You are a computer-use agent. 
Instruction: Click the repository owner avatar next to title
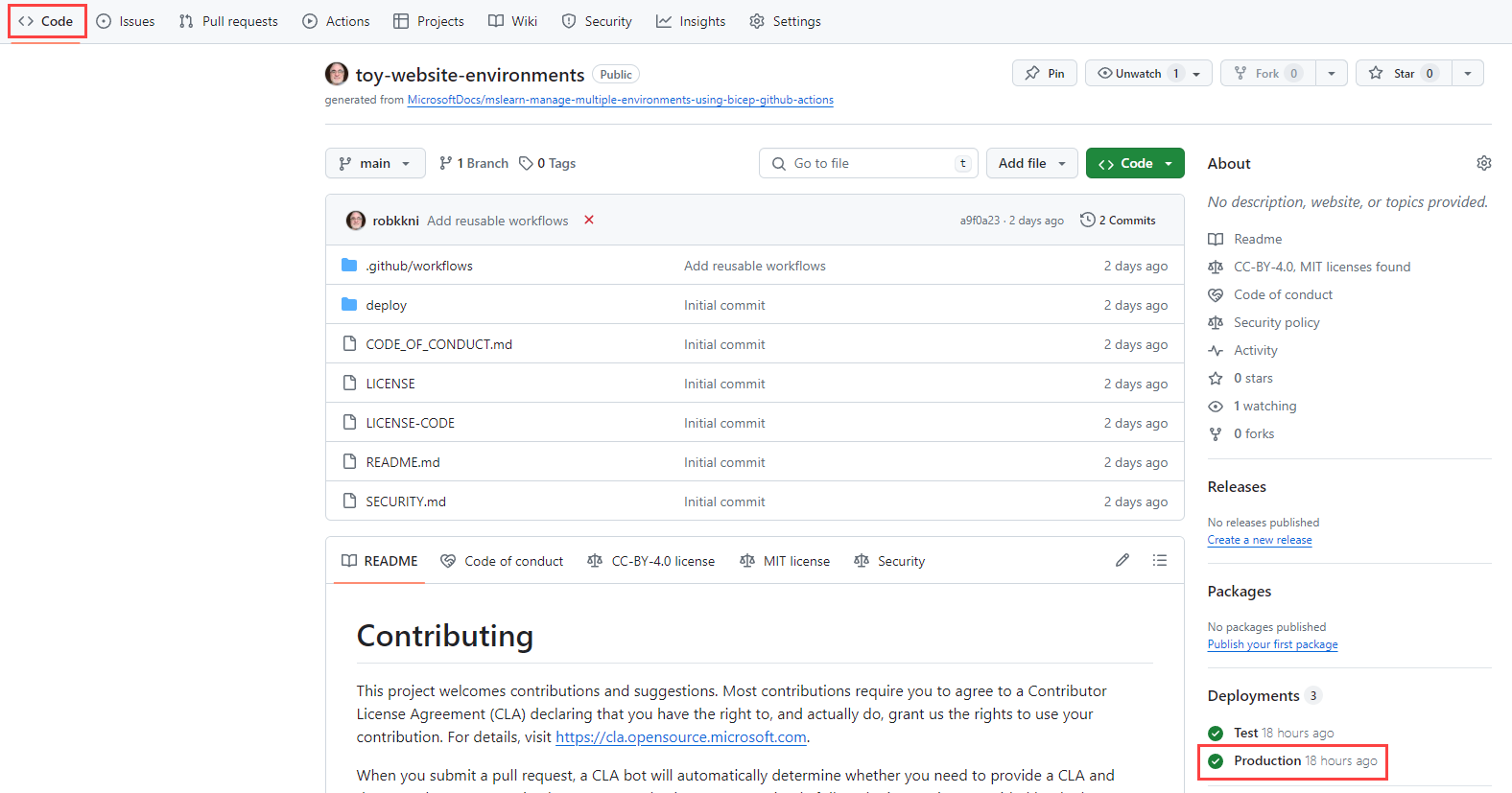tap(337, 74)
